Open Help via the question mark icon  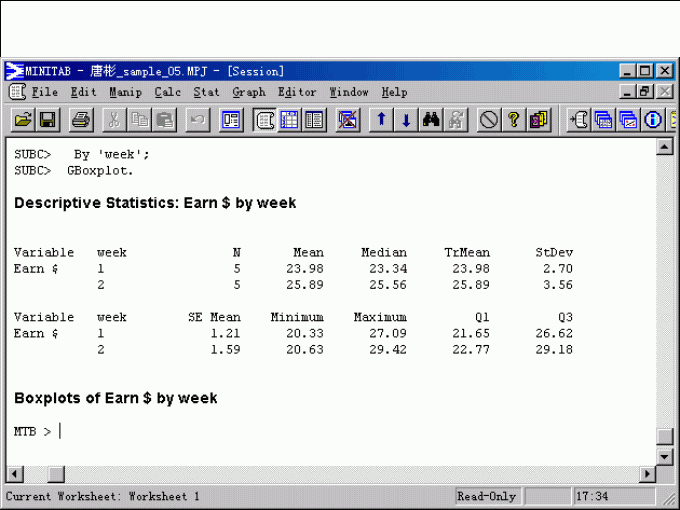pyautogui.click(x=513, y=120)
